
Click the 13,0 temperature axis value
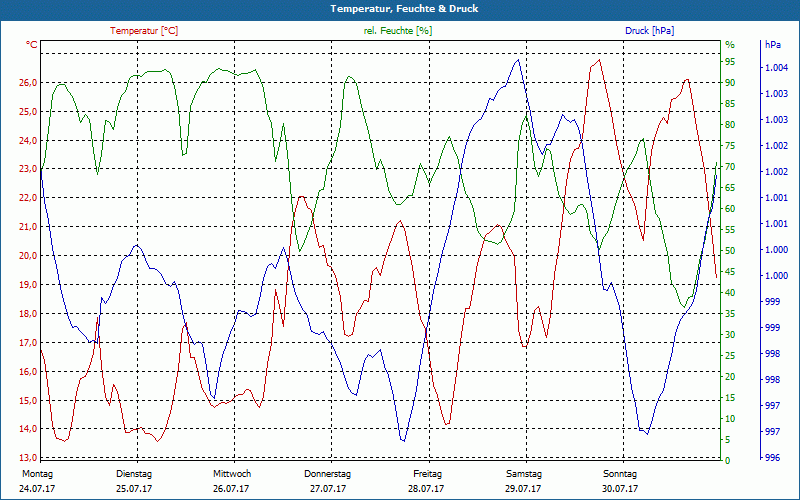29,458
